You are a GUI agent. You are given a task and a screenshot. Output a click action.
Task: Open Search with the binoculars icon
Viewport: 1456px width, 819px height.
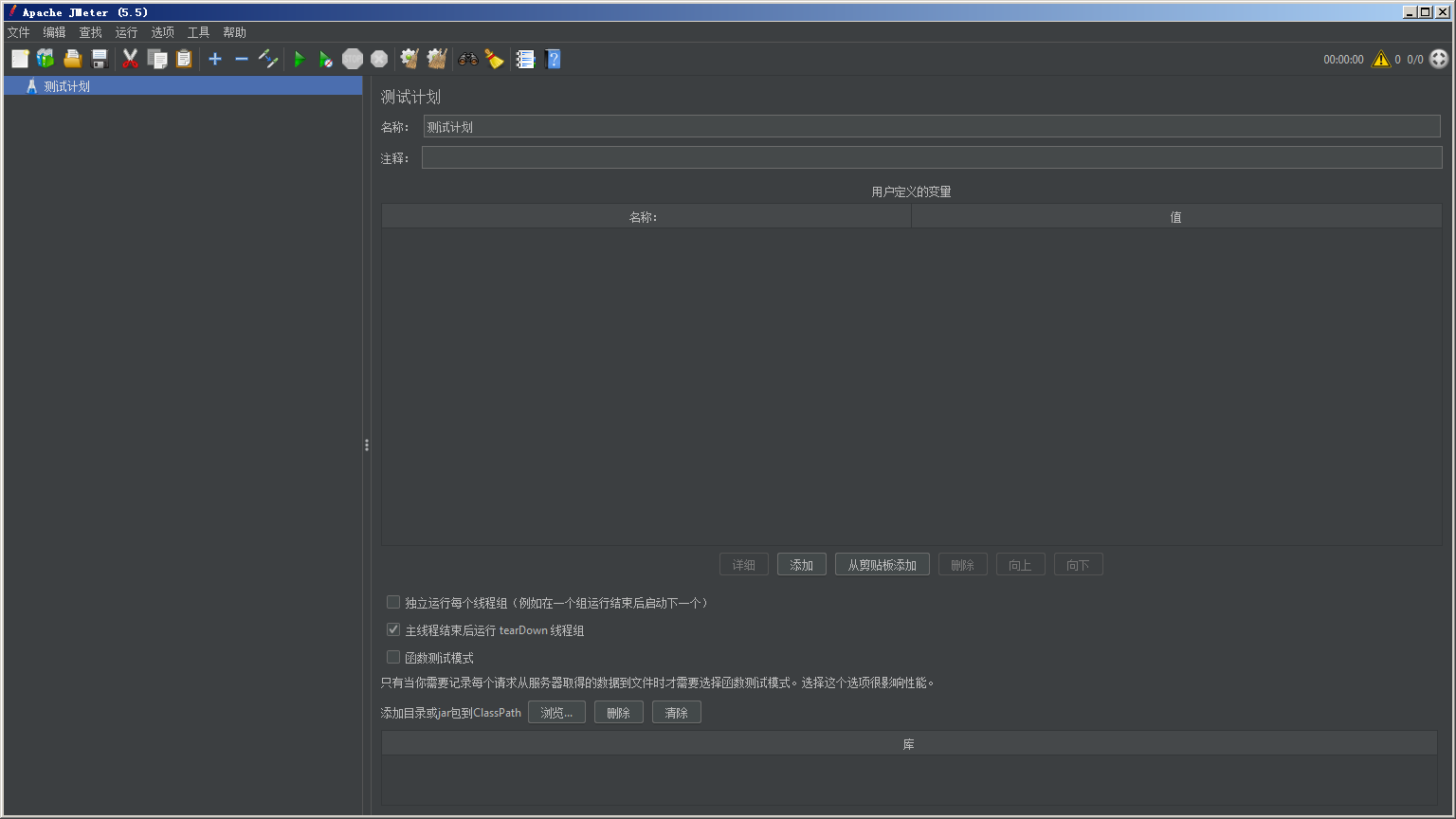pyautogui.click(x=468, y=59)
